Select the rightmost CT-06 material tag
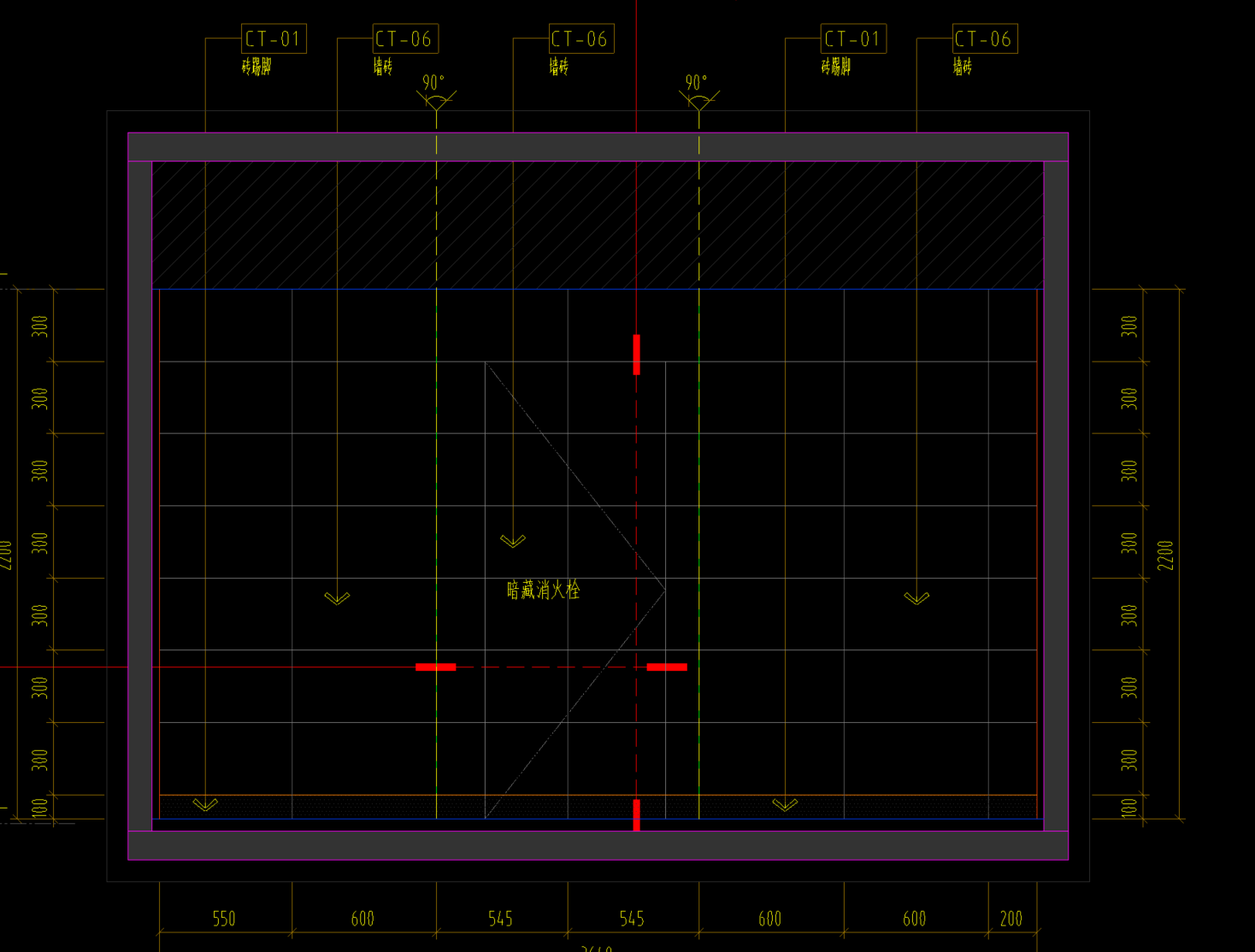Image resolution: width=1255 pixels, height=952 pixels. tap(985, 38)
